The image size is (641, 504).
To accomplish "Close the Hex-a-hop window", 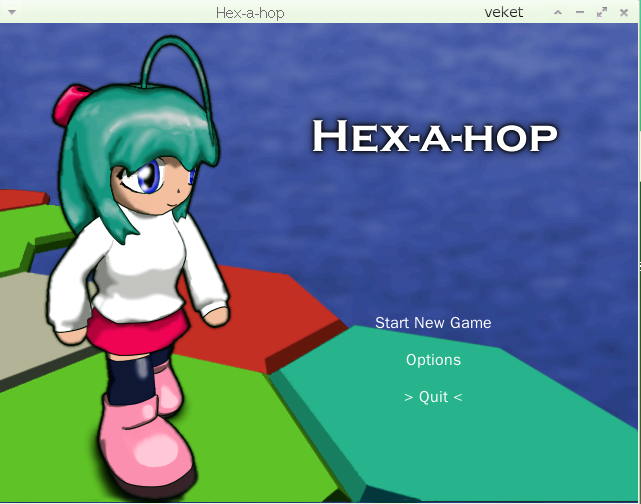I will [x=624, y=13].
